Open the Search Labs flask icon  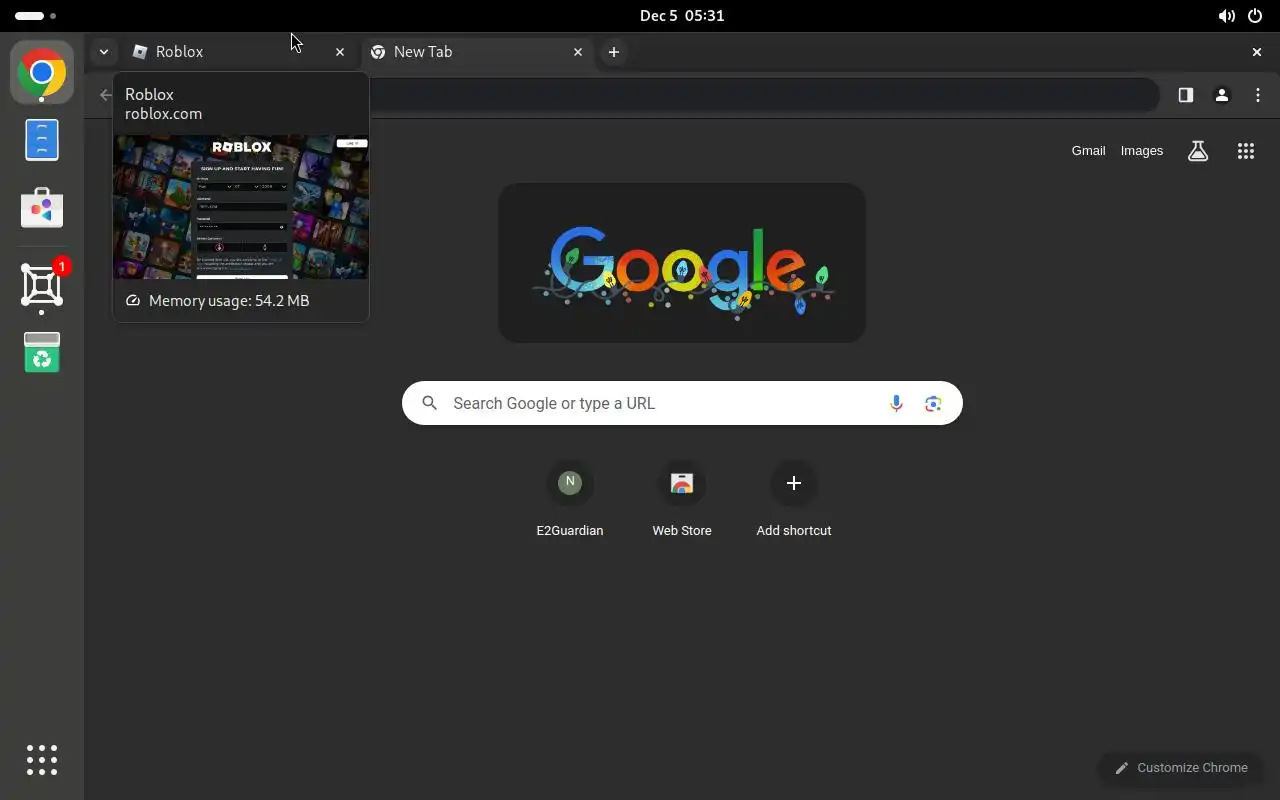coord(1198,151)
